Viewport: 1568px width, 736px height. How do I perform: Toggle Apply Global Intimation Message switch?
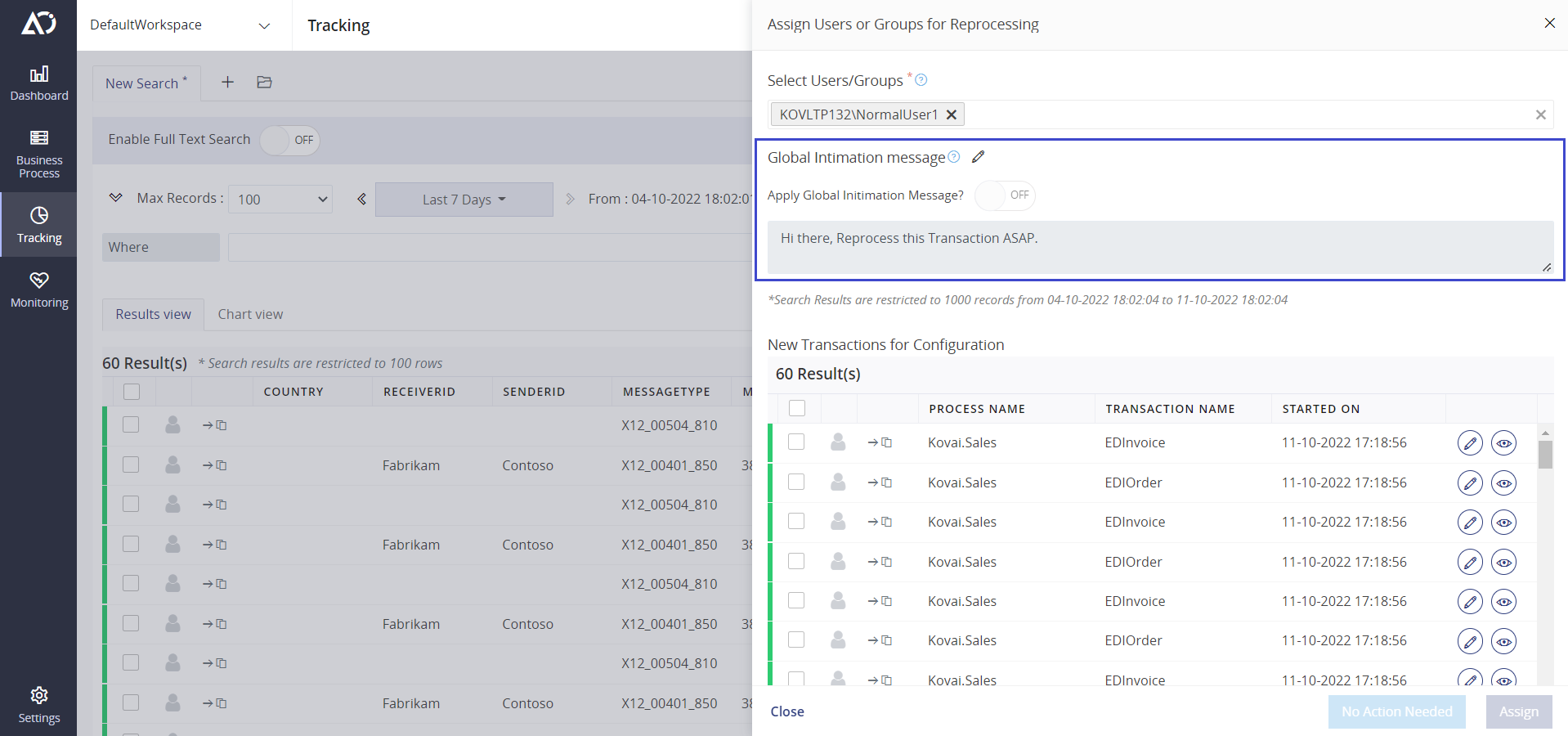1005,195
